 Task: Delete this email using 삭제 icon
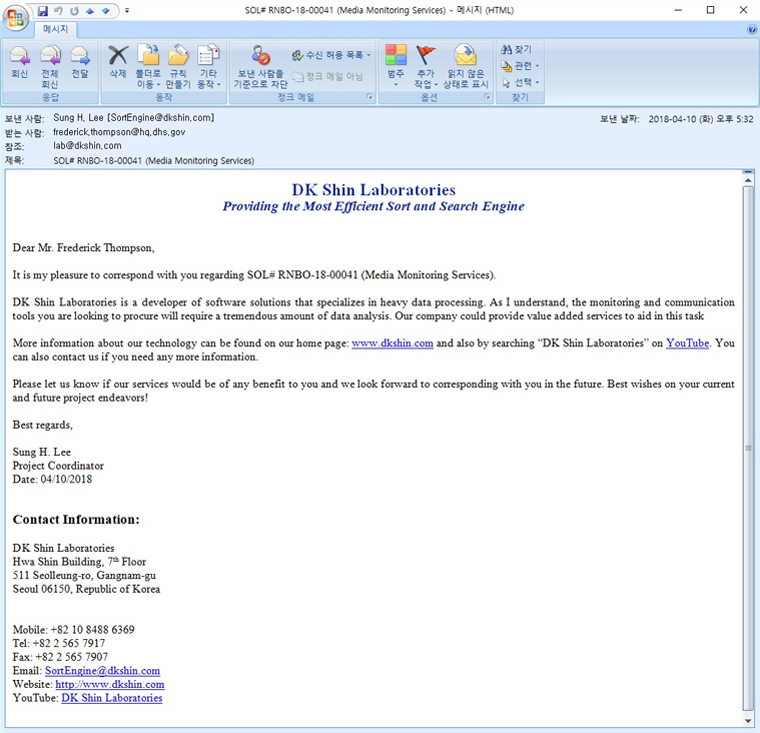pyautogui.click(x=118, y=62)
